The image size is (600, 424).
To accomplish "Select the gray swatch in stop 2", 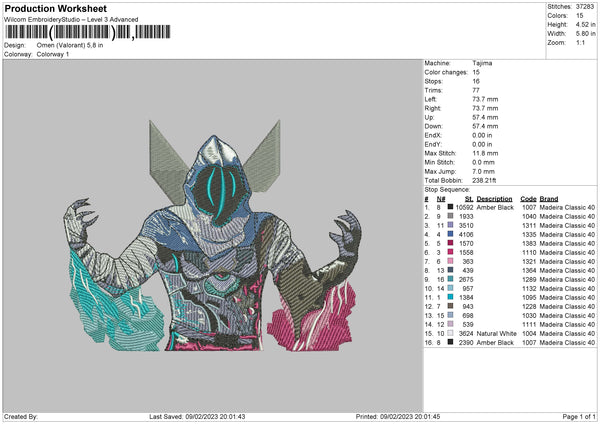I will [450, 216].
